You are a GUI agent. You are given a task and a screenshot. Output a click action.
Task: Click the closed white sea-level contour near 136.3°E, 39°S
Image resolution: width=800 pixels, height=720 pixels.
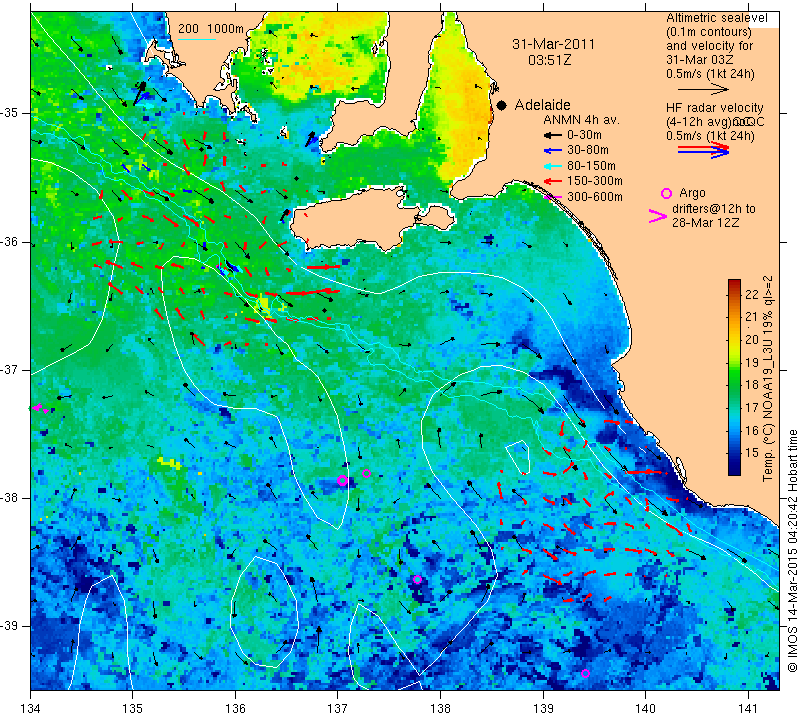click(x=264, y=612)
